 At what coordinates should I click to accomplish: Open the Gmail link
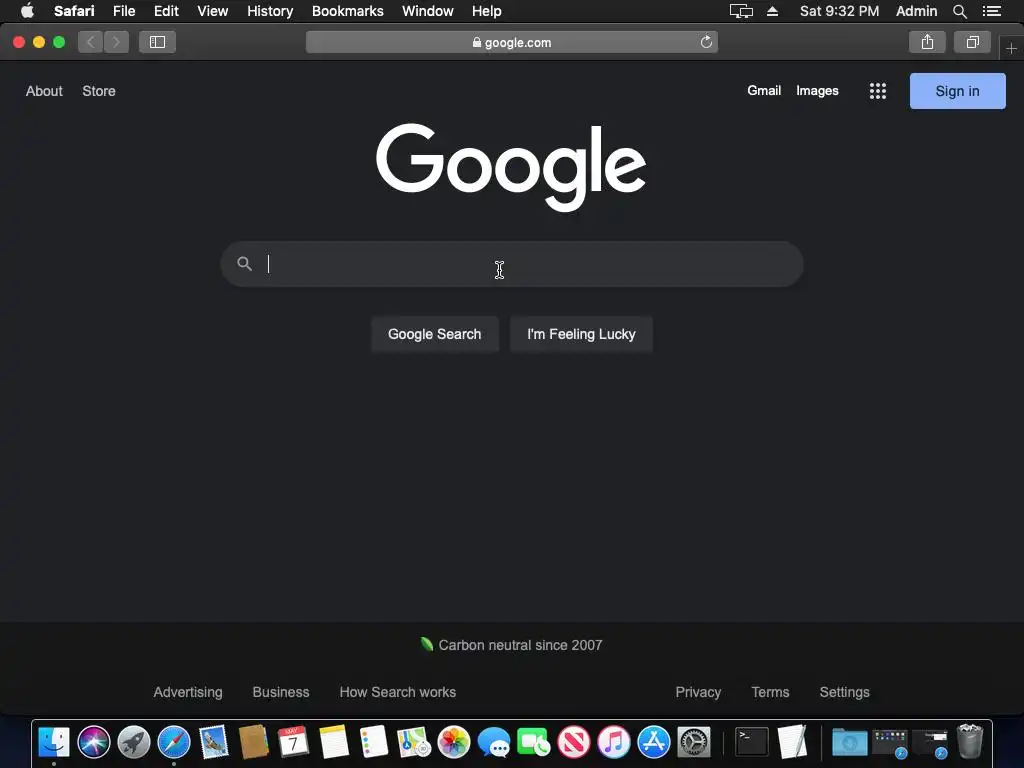point(764,91)
